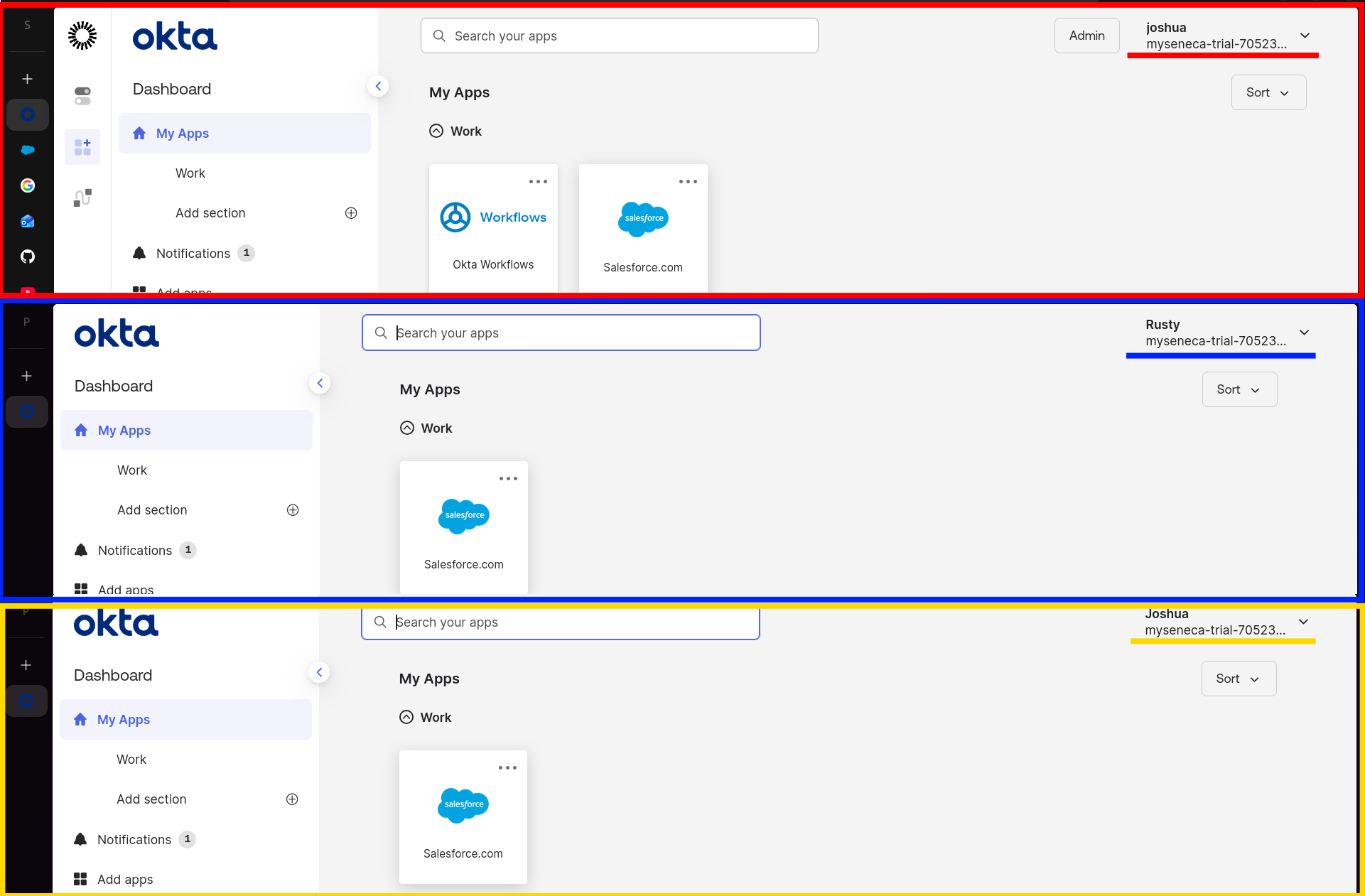Click the home icon beside My Apps

139,133
